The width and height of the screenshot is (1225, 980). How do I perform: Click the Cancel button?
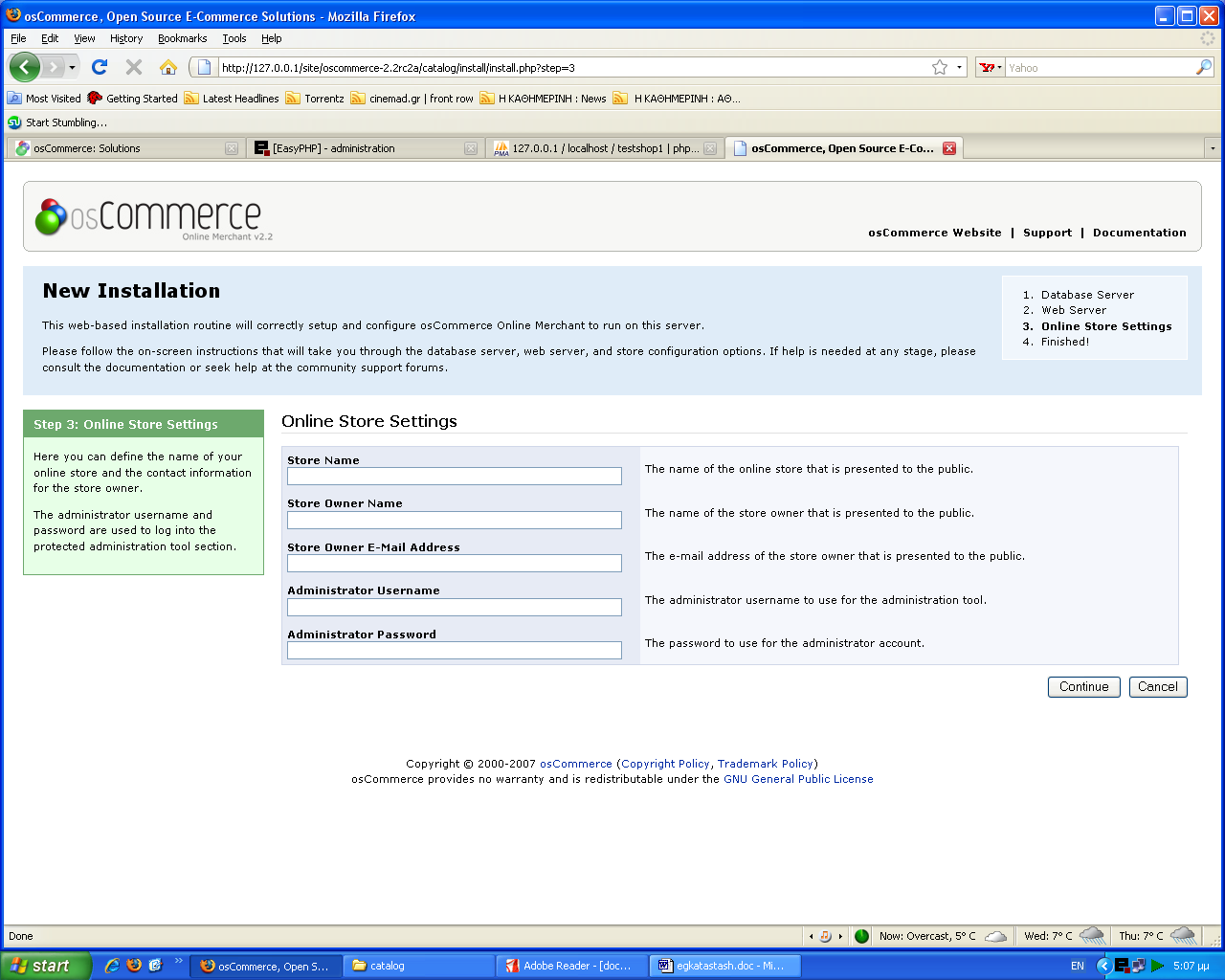coord(1158,687)
